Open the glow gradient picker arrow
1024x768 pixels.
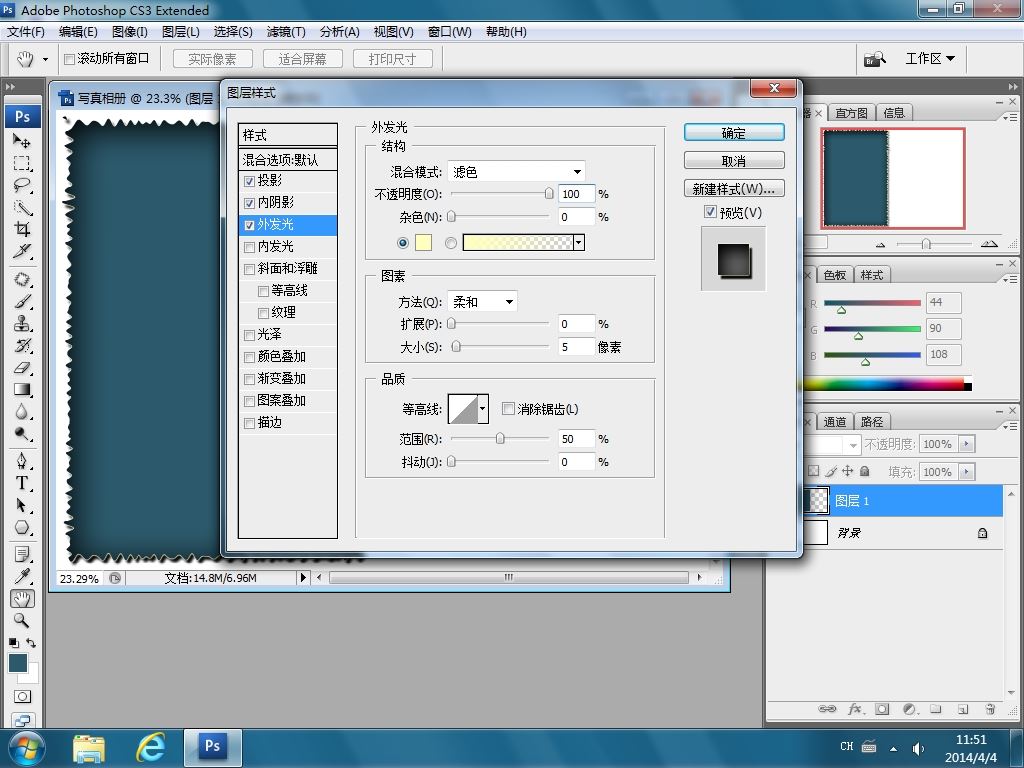pos(579,243)
